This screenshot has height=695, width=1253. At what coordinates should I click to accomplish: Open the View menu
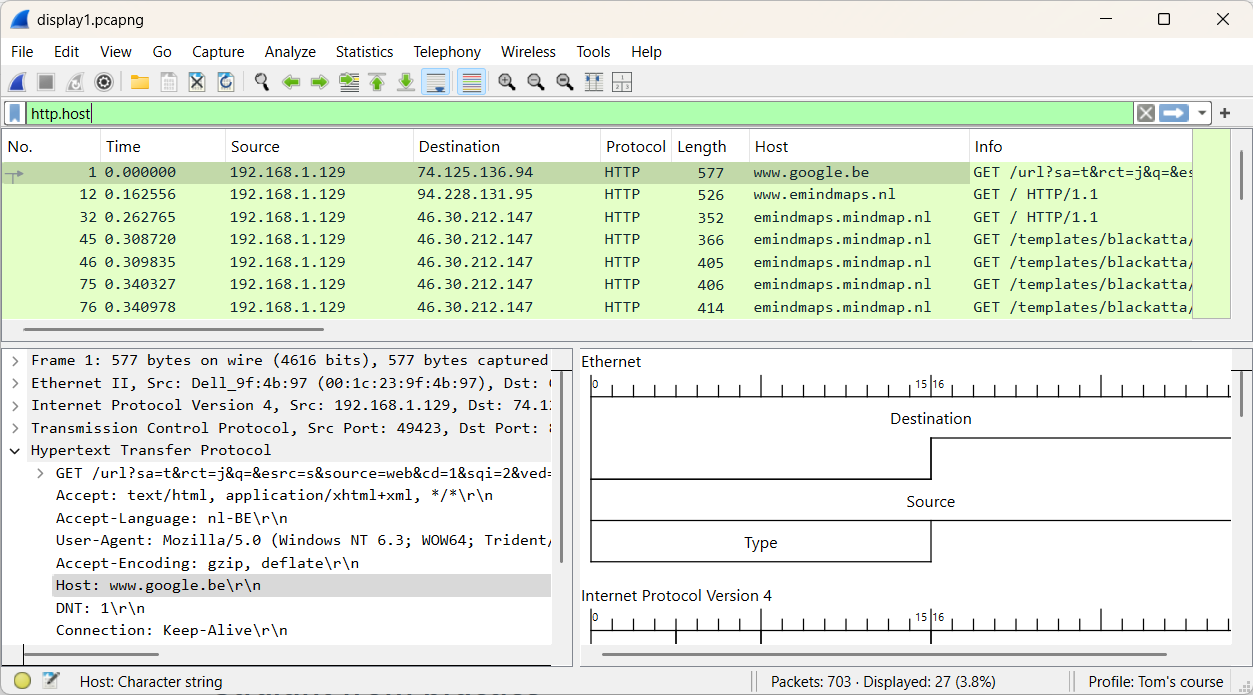click(116, 52)
